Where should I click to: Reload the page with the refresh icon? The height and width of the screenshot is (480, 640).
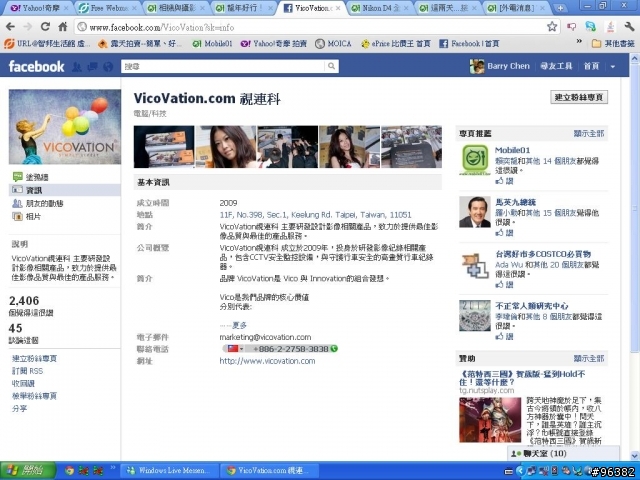coord(45,27)
